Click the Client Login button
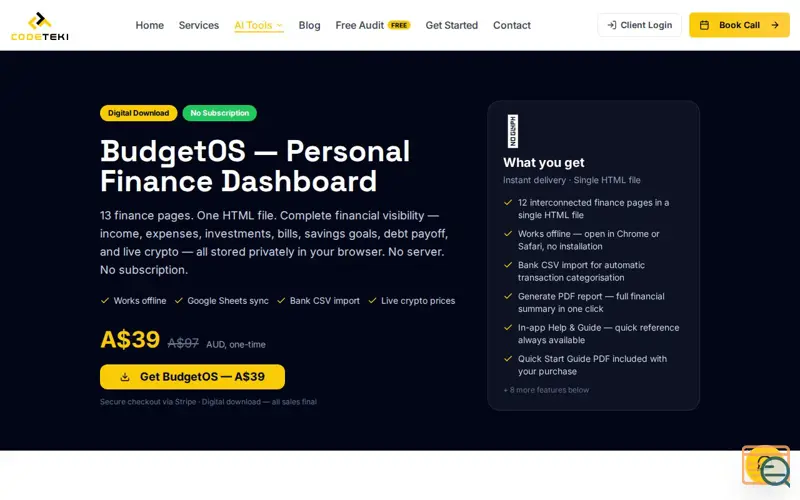This screenshot has height=500, width=800. click(639, 25)
